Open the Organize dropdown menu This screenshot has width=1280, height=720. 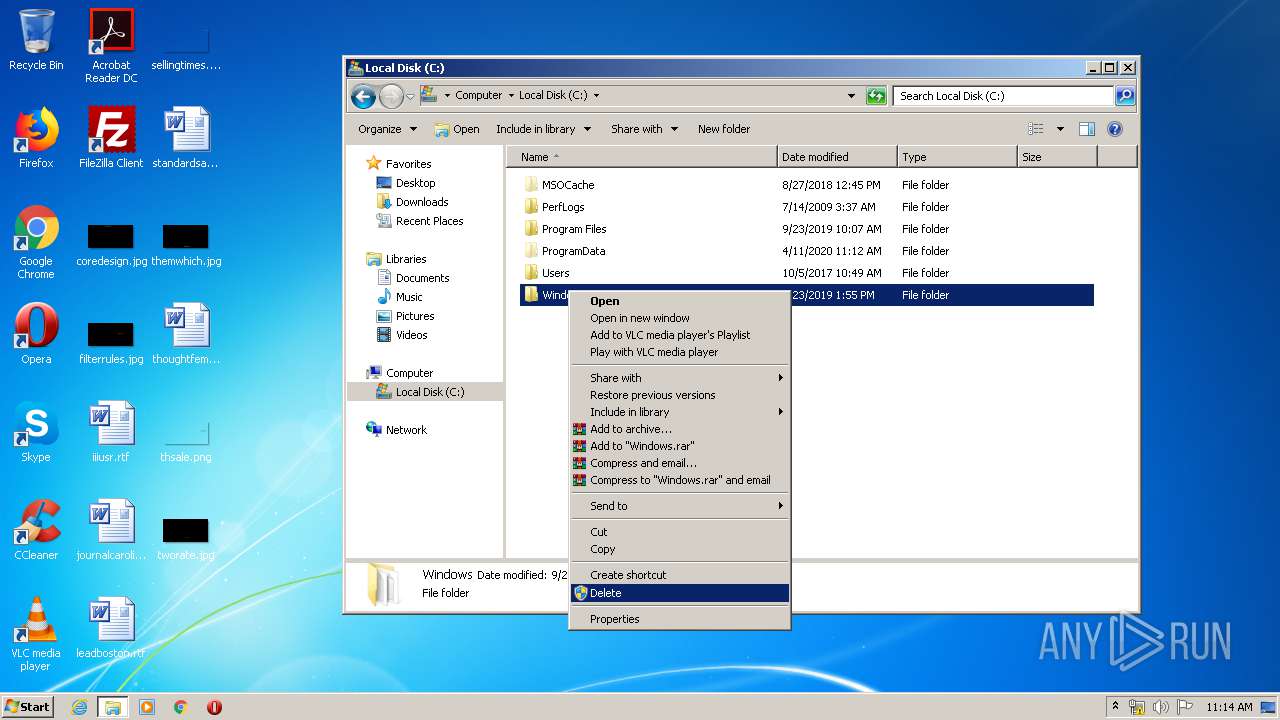tap(387, 129)
